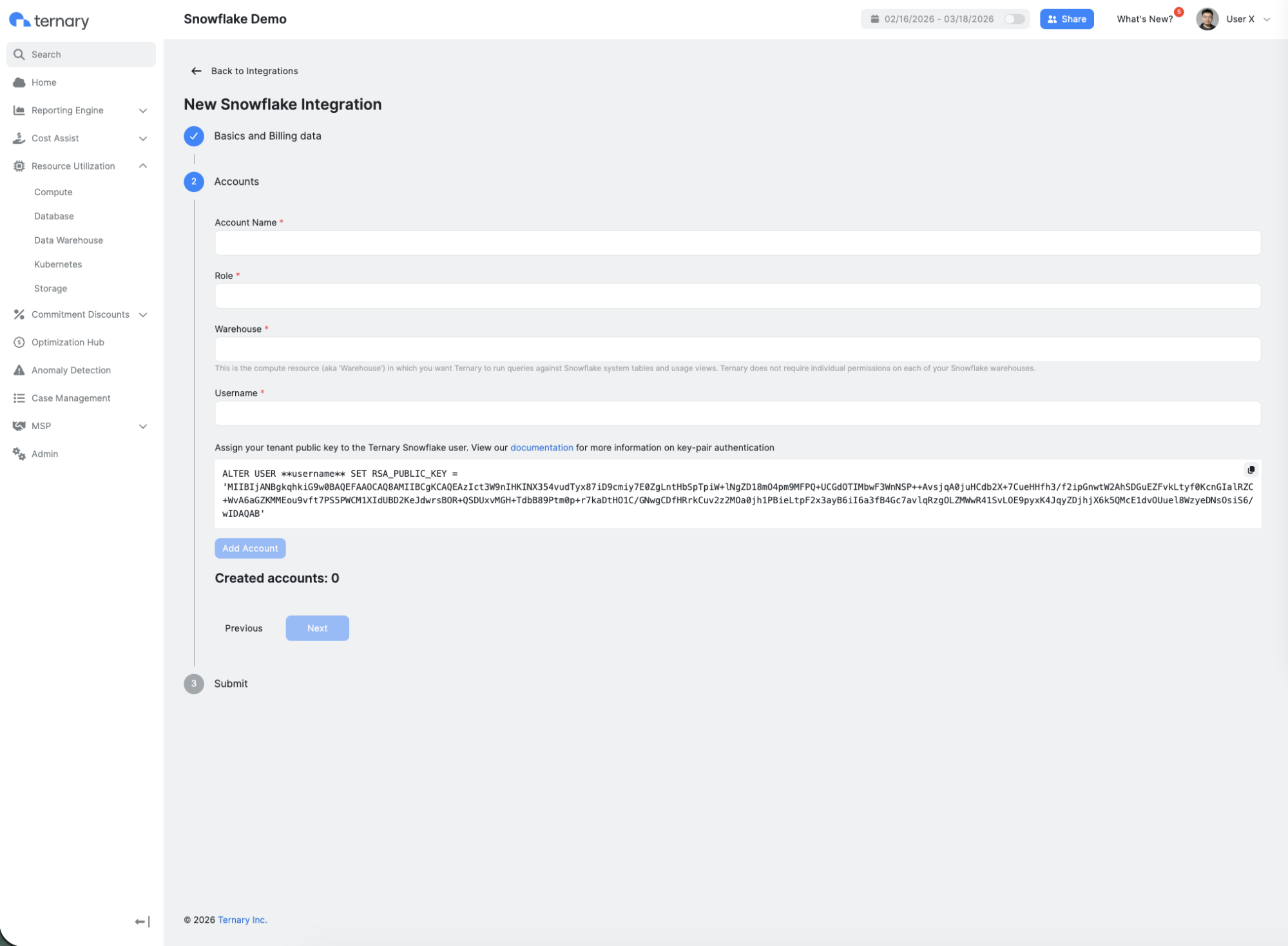The width and height of the screenshot is (1288, 946).
Task: Copy the RSA public key snippet
Action: point(1251,470)
